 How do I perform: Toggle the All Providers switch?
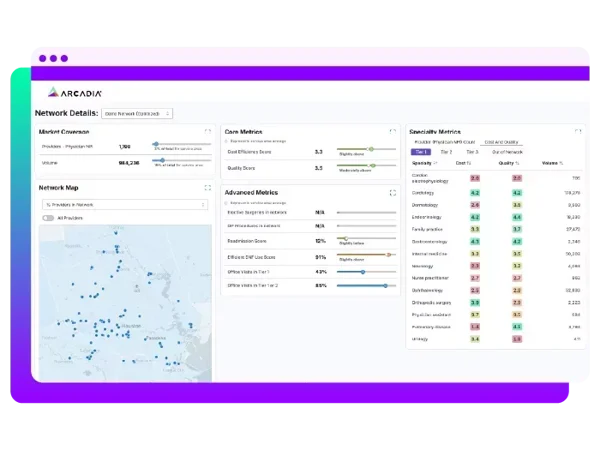point(48,218)
